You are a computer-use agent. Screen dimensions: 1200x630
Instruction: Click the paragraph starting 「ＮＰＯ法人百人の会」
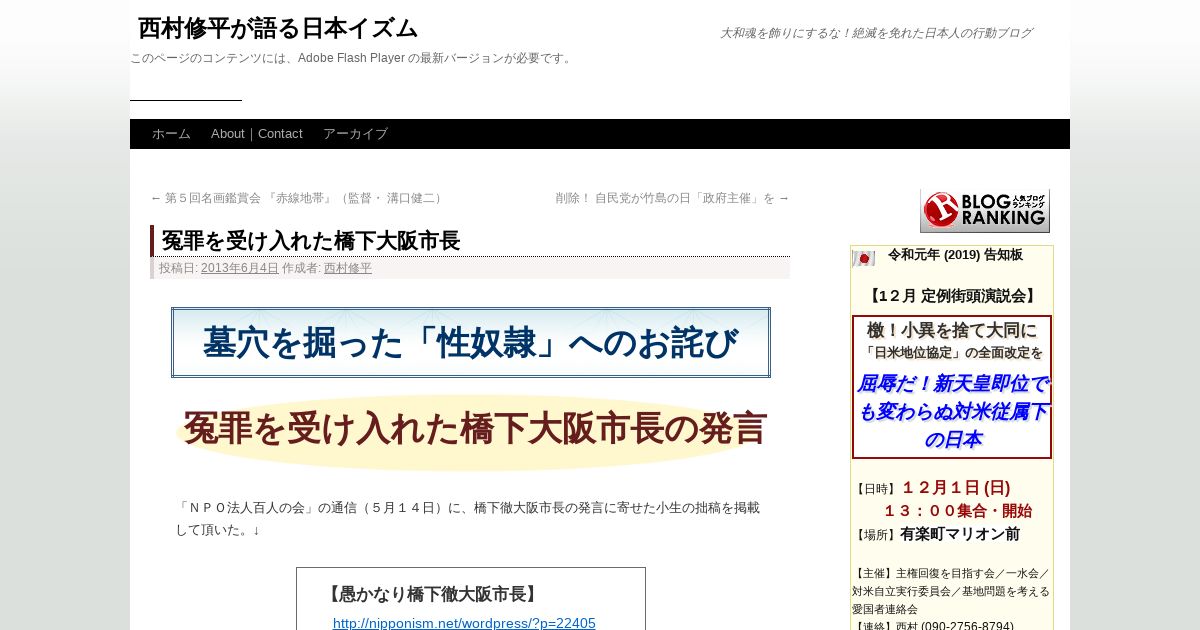coord(468,518)
